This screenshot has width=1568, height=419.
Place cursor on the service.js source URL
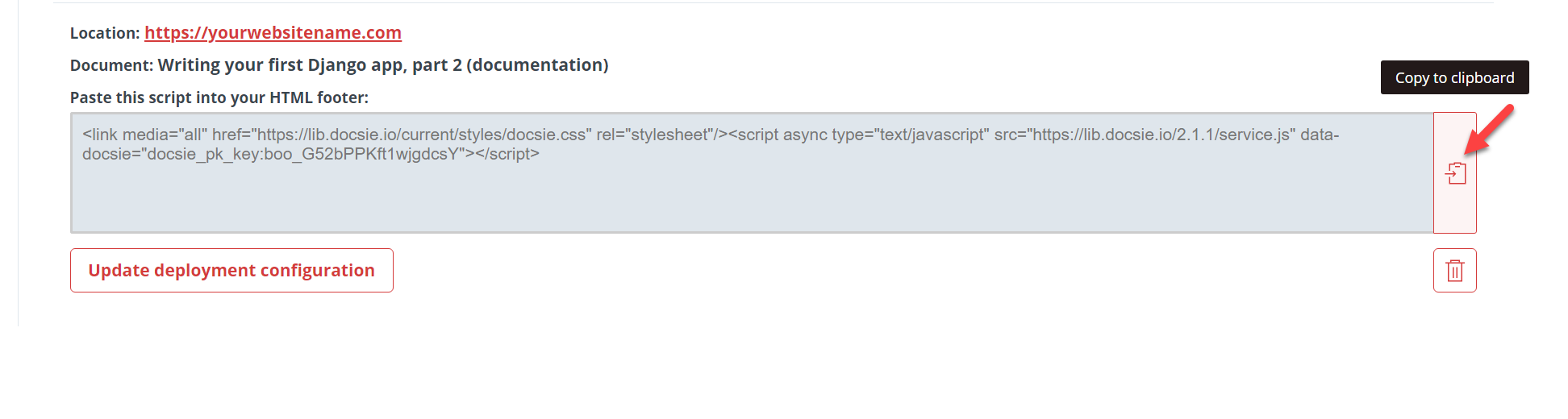coord(1161,135)
